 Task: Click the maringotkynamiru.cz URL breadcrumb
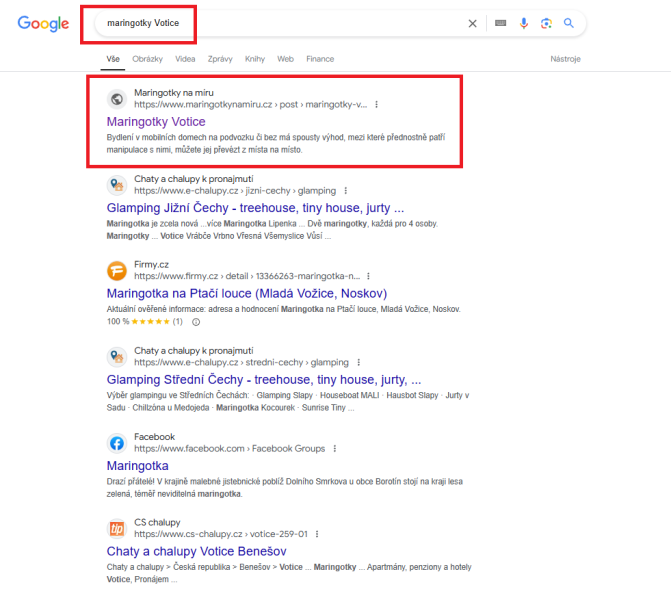250,104
